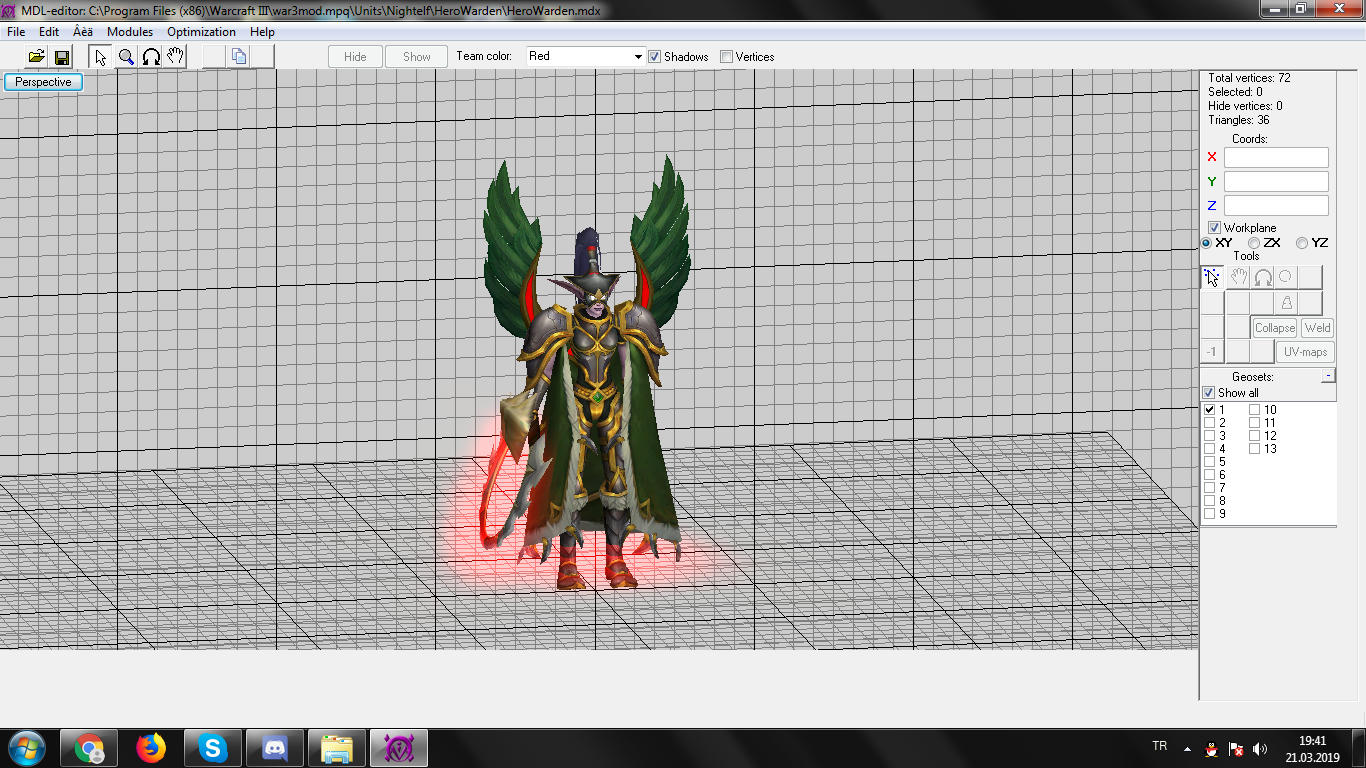Open the File menu

tap(16, 32)
